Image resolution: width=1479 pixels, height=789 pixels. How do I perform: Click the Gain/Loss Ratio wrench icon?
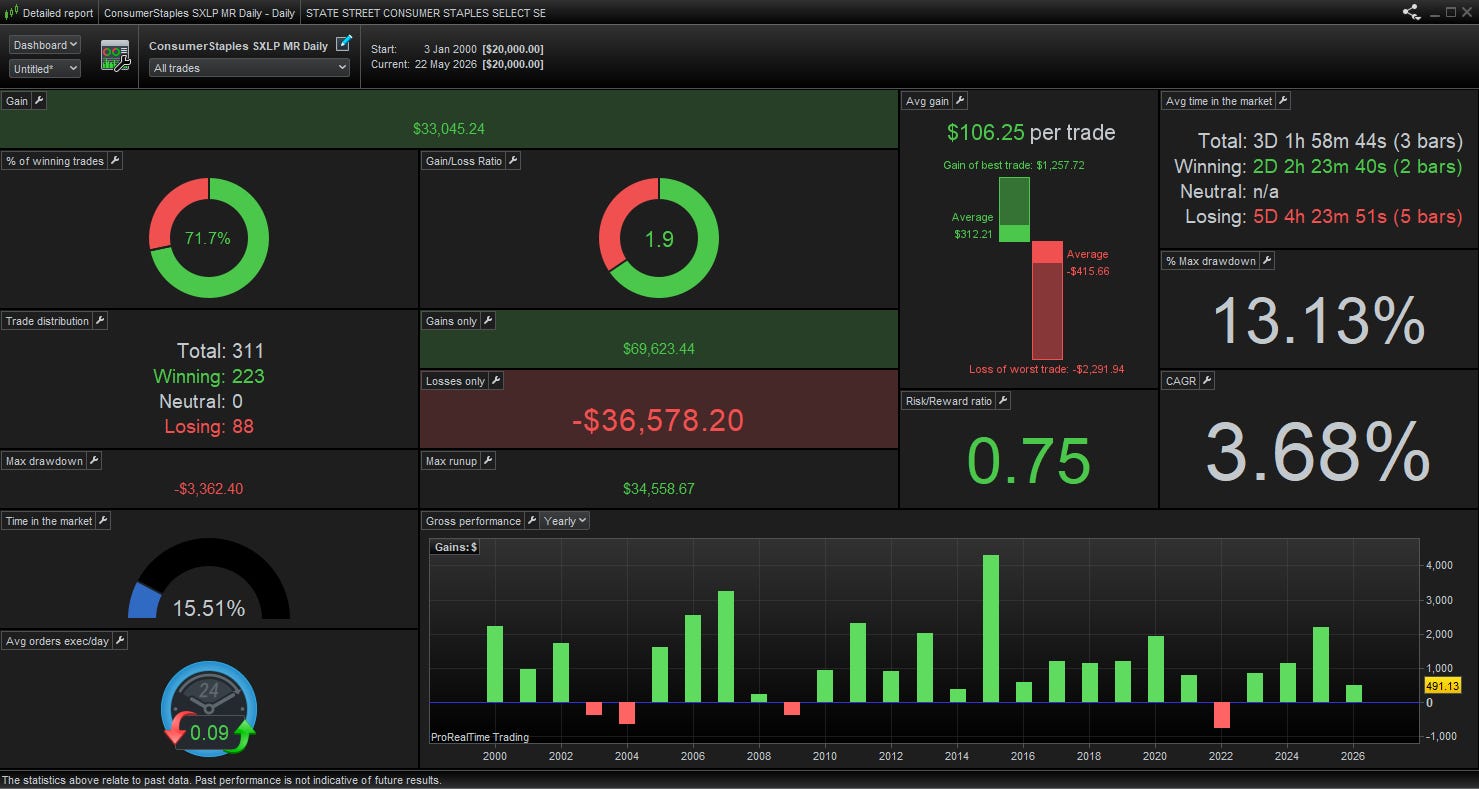513,161
